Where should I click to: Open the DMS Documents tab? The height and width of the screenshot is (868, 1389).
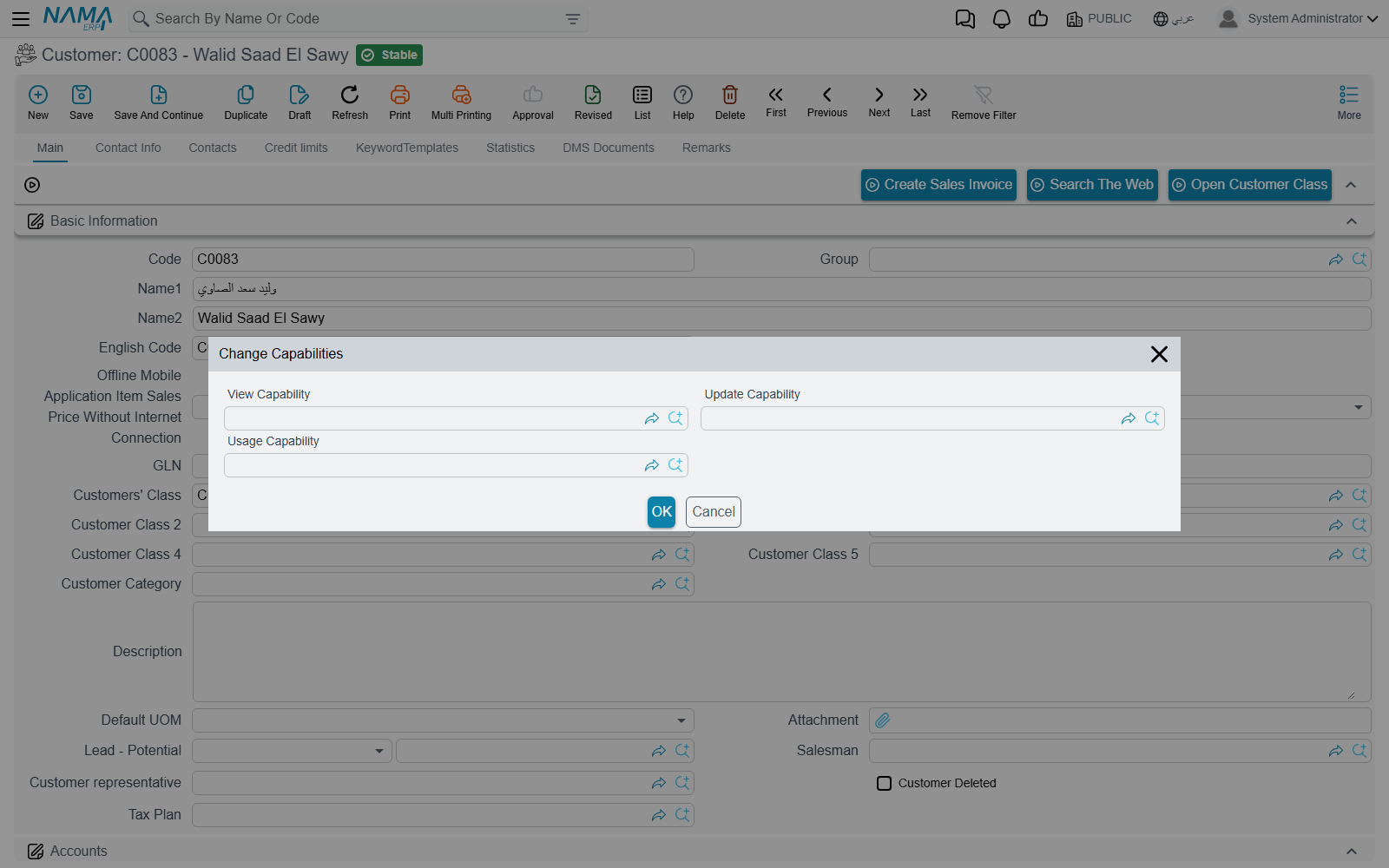tap(609, 148)
